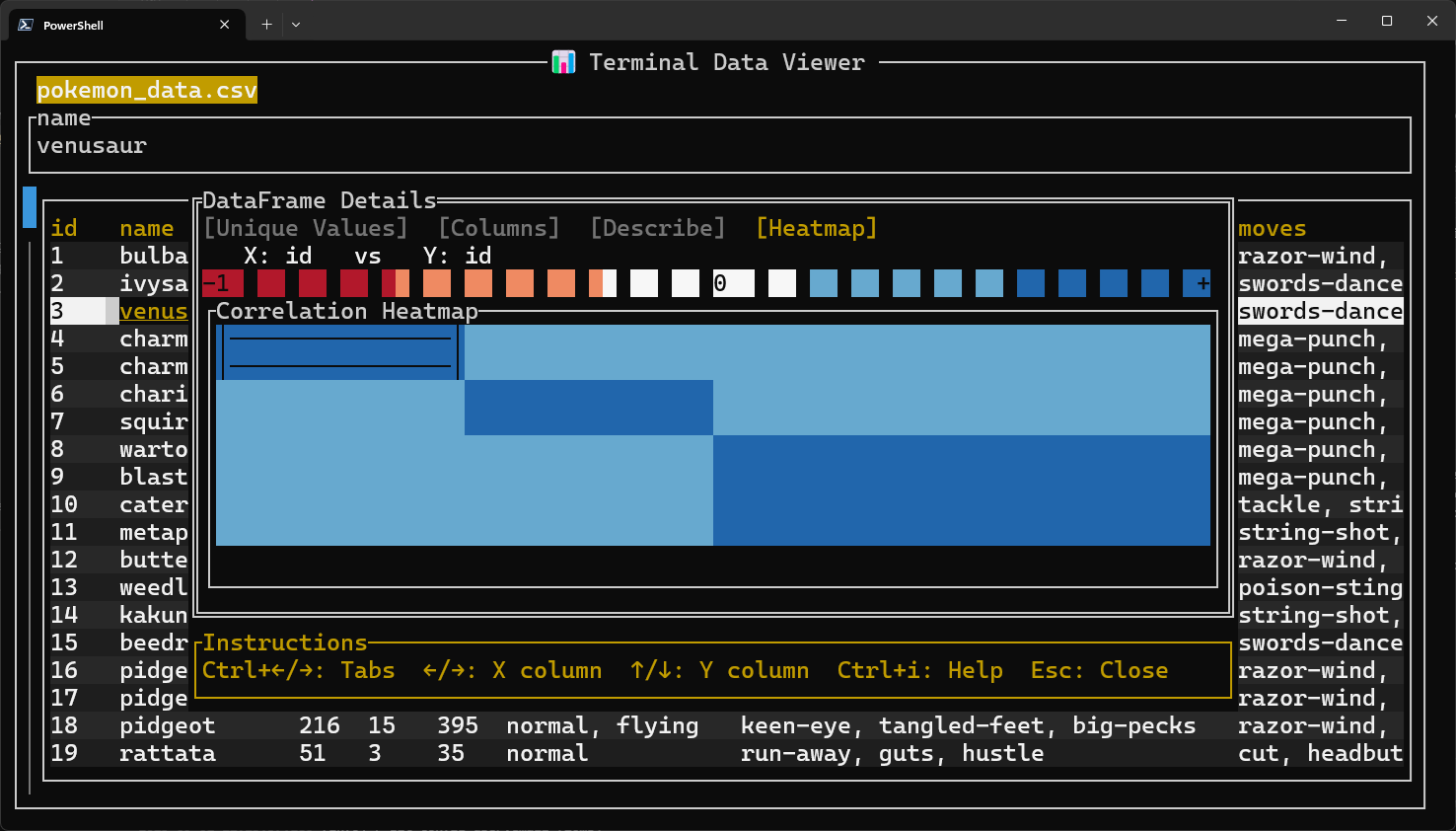Viewport: 1456px width, 831px height.
Task: Click 'run-away, guts, hustle' abilities cell
Action: (x=893, y=753)
